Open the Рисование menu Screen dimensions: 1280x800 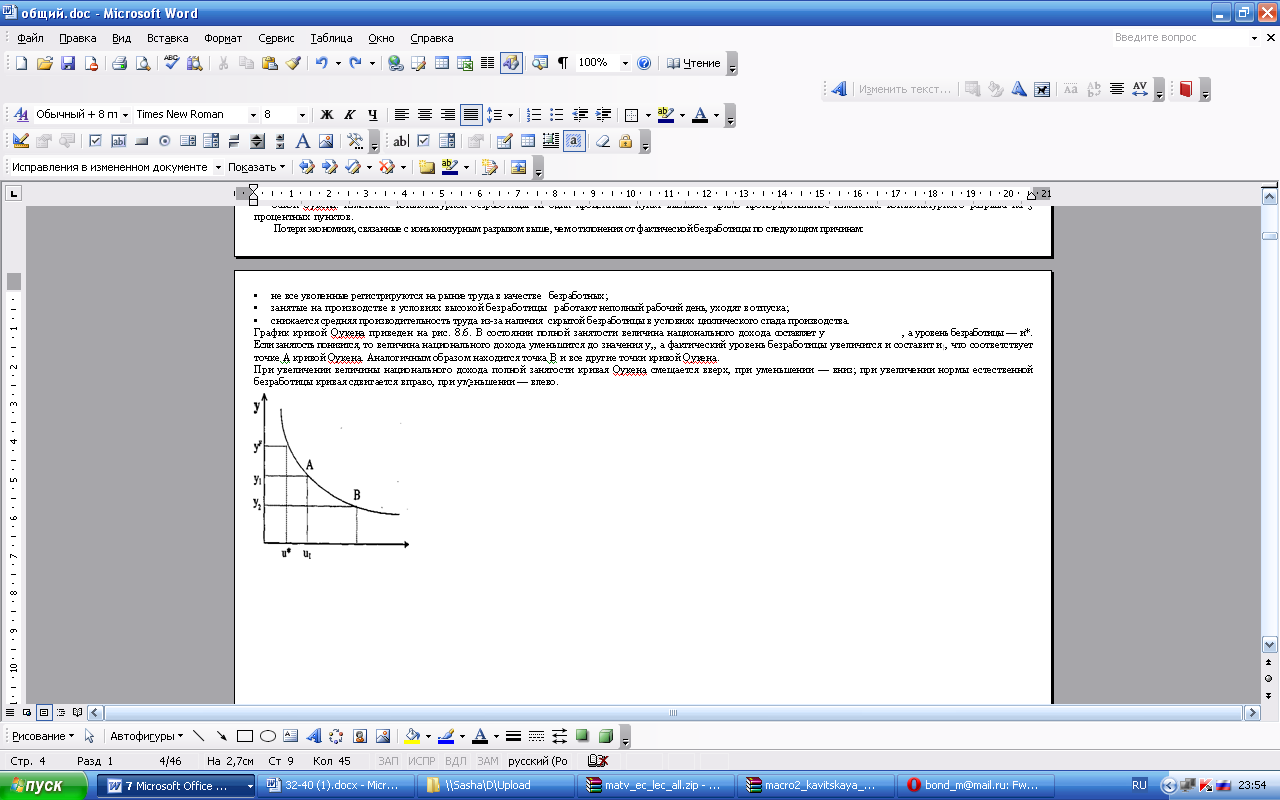43,736
